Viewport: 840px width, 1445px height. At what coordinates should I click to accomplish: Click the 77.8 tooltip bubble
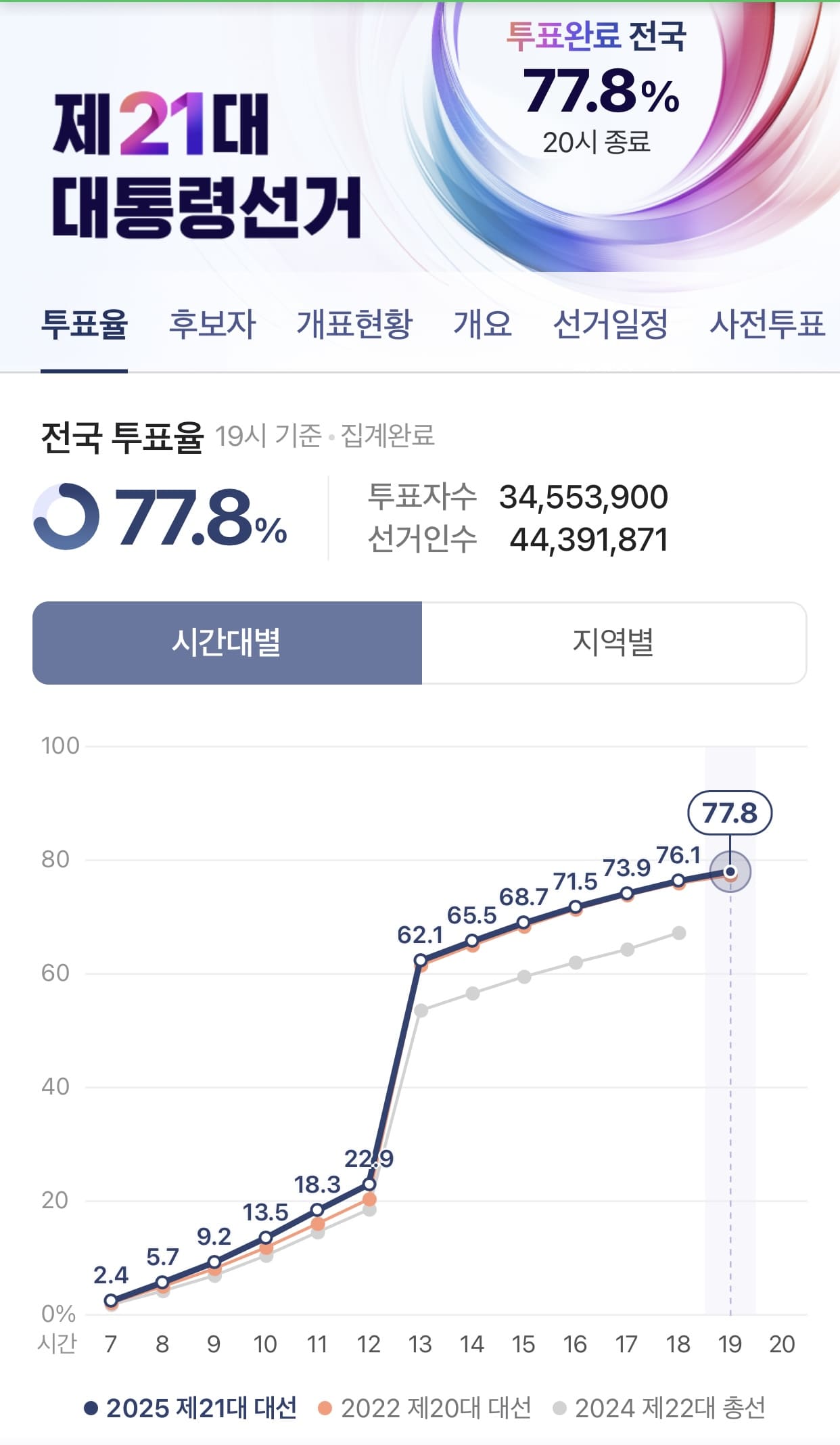[730, 812]
